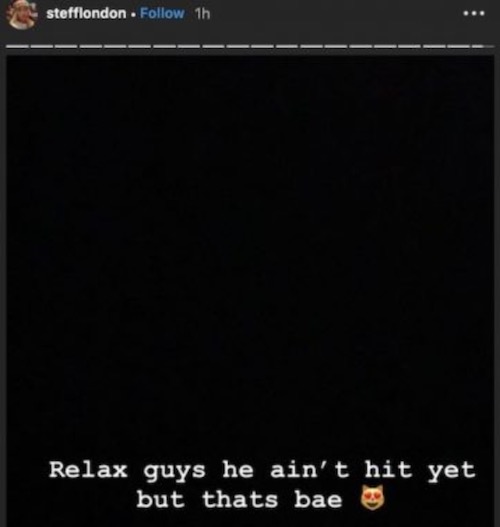
Task: Select the second story progress segment
Action: tap(42, 46)
